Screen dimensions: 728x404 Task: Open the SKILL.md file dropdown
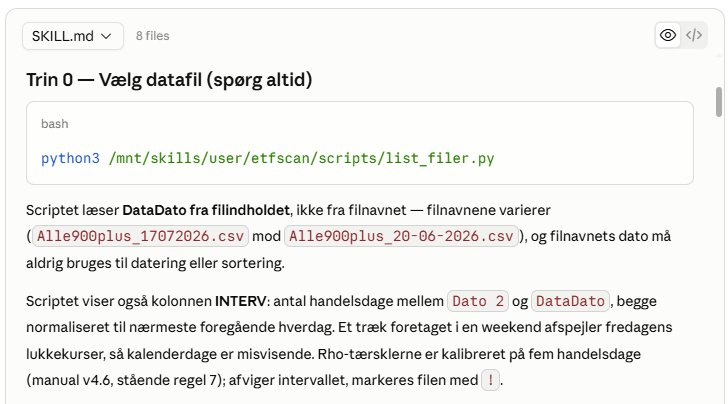73,36
